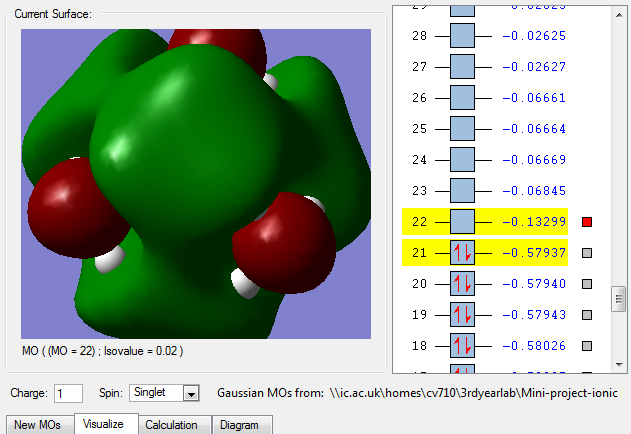Viewport: 631px width, 434px height.
Task: Toggle the red surface marker for orbital 22
Action: click(x=587, y=222)
